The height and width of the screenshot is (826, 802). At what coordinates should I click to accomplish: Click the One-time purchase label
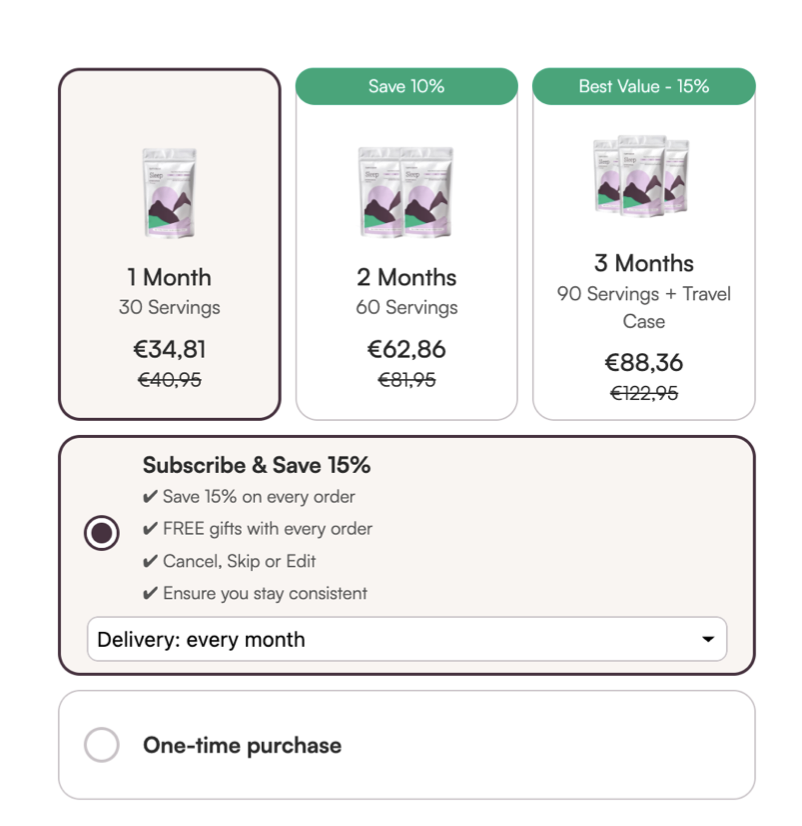[242, 745]
